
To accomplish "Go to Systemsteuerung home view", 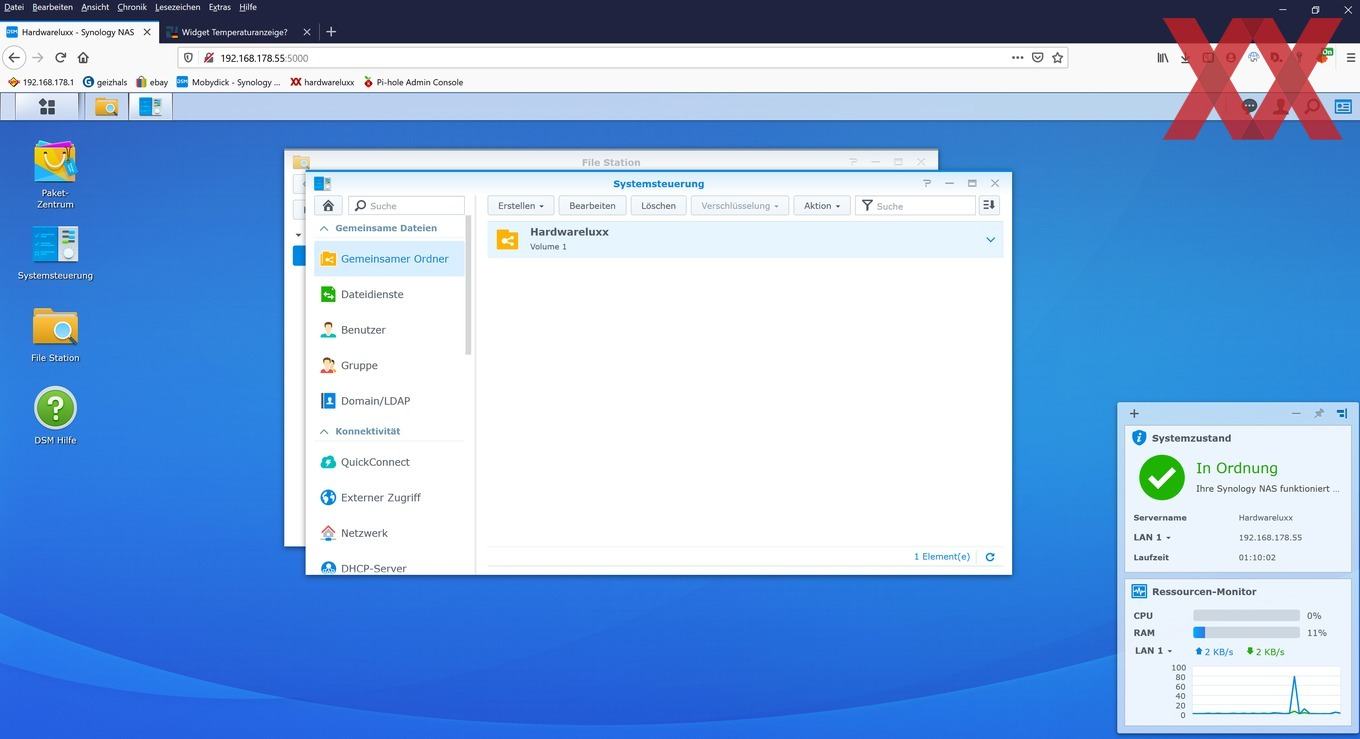I will point(328,205).
